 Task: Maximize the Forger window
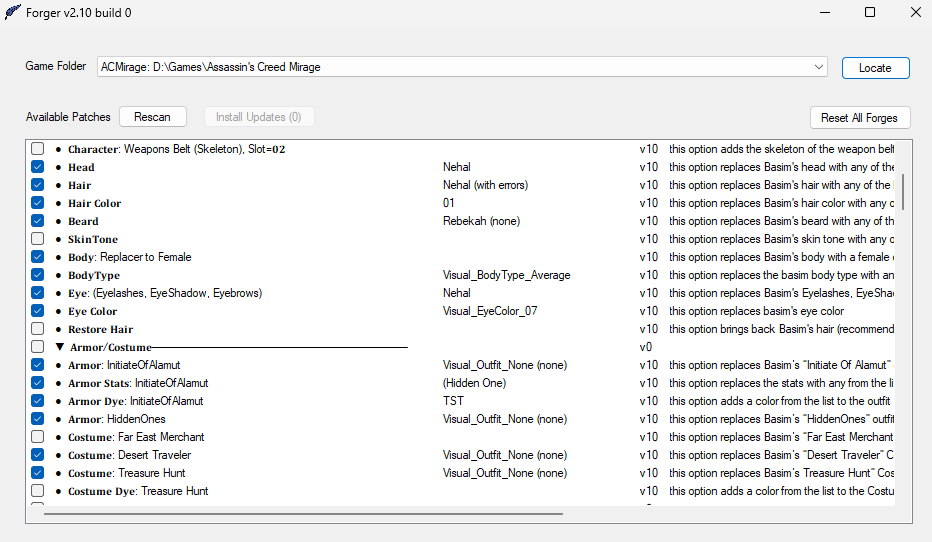pyautogui.click(x=870, y=12)
